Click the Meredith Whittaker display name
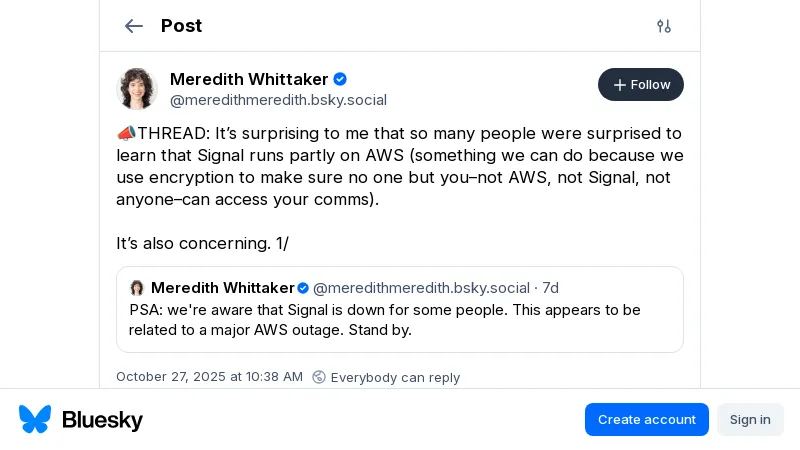Screen dimensions: 800x450 pyautogui.click(x=249, y=79)
